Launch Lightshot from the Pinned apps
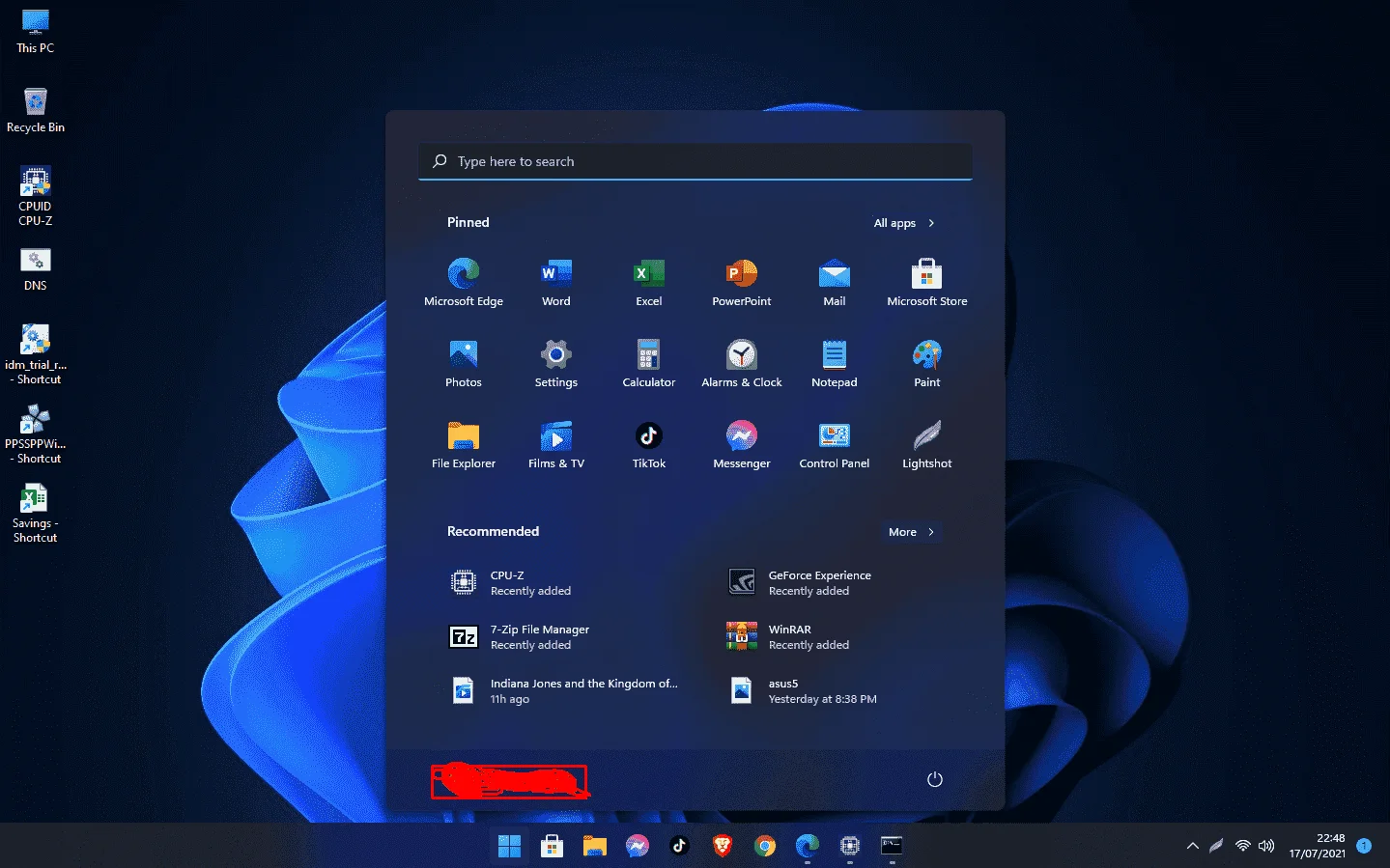 pos(927,444)
